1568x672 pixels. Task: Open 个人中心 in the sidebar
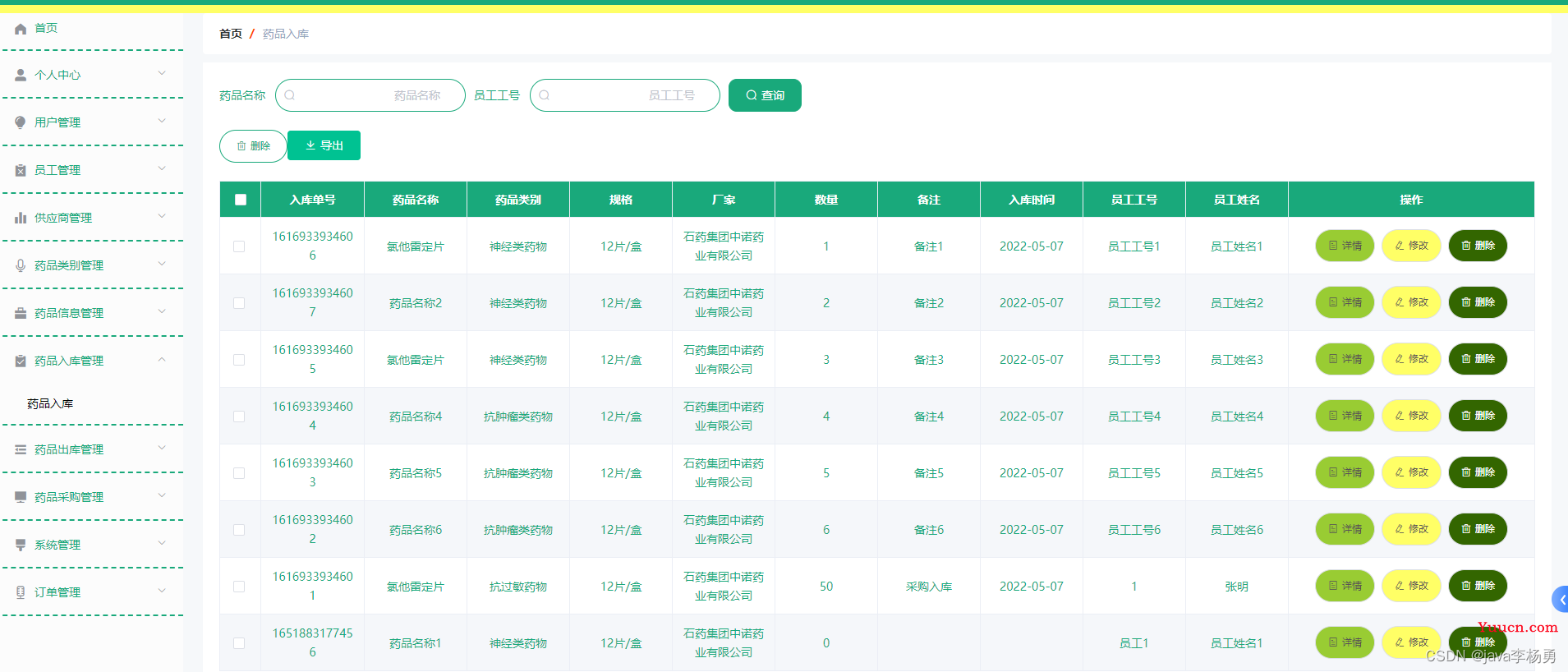(x=93, y=75)
